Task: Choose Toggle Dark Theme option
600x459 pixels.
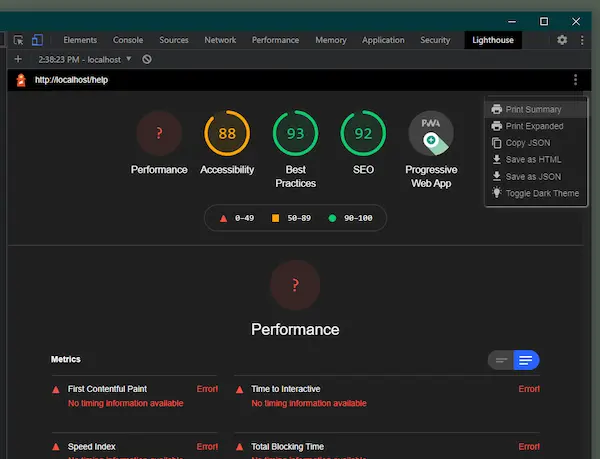Action: (x=541, y=193)
